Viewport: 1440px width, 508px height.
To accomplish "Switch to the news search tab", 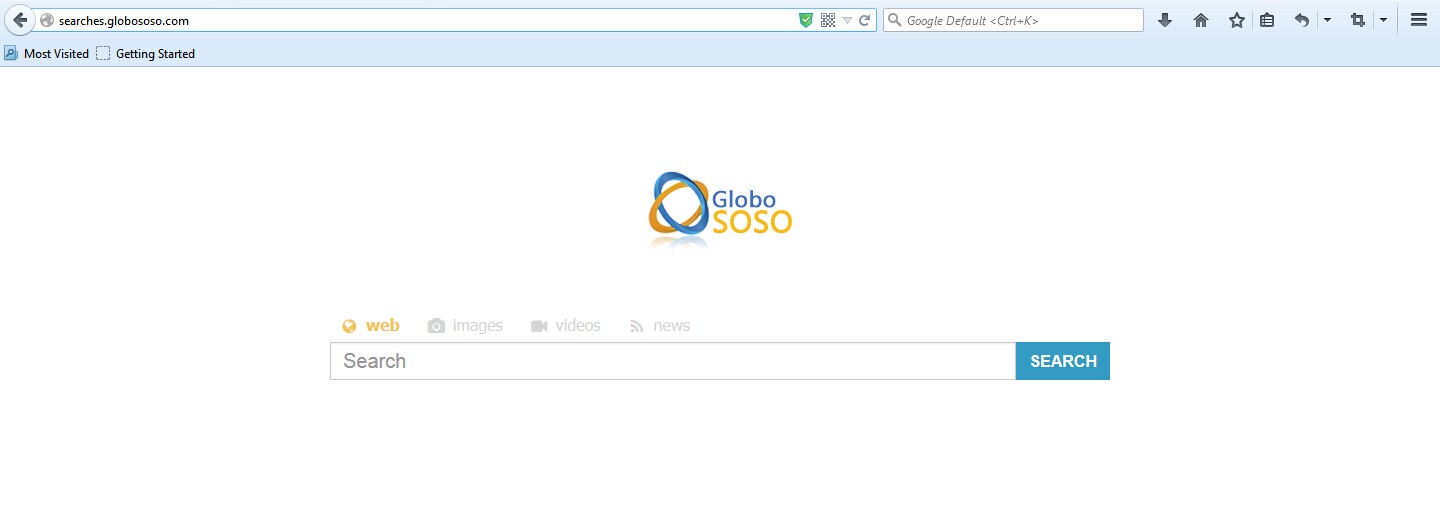I will pyautogui.click(x=660, y=325).
